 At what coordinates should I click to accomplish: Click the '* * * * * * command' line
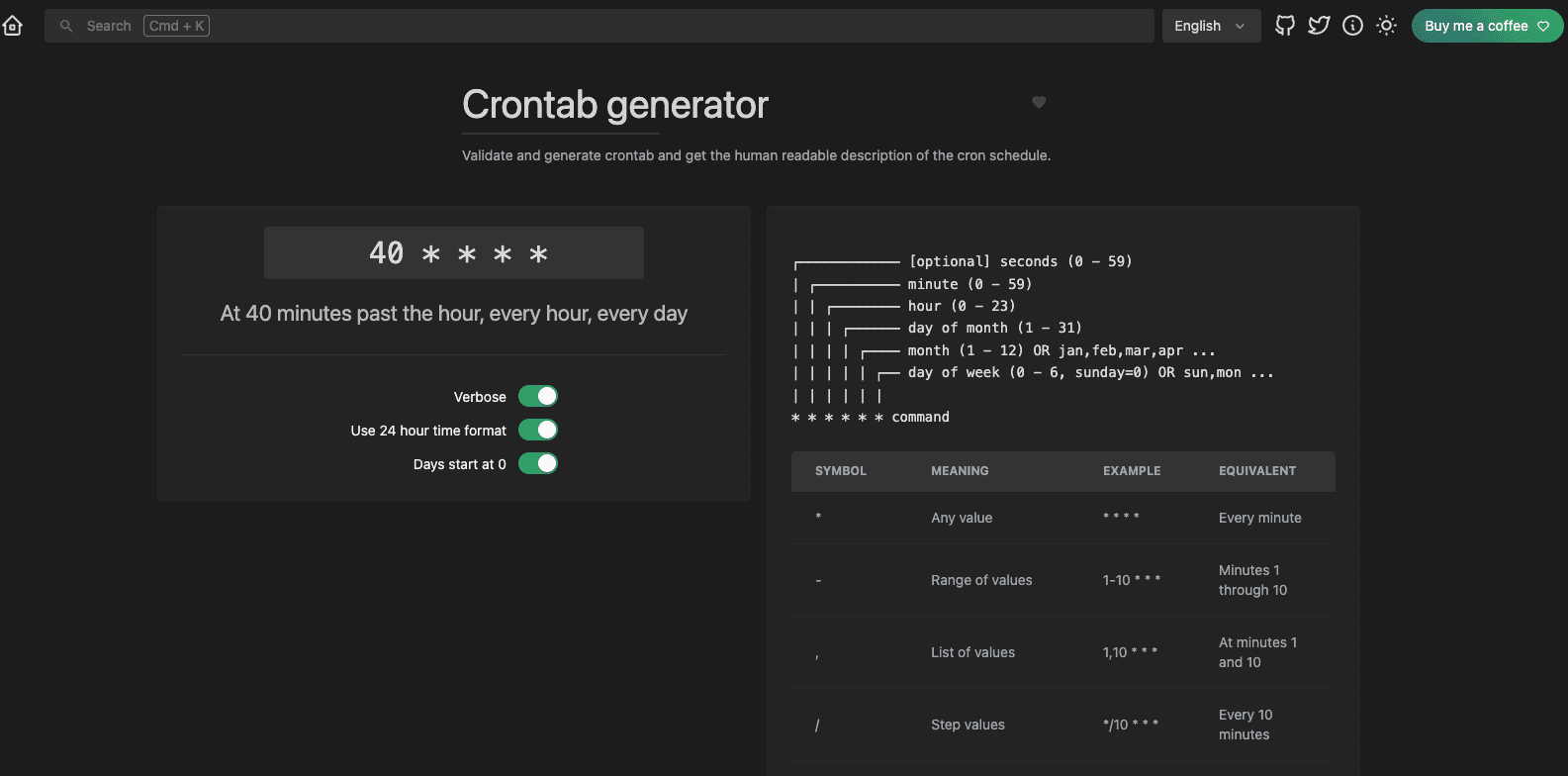[871, 417]
